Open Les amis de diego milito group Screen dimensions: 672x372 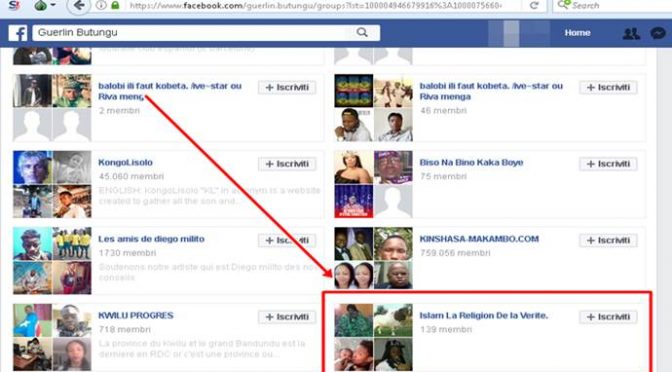(x=151, y=239)
